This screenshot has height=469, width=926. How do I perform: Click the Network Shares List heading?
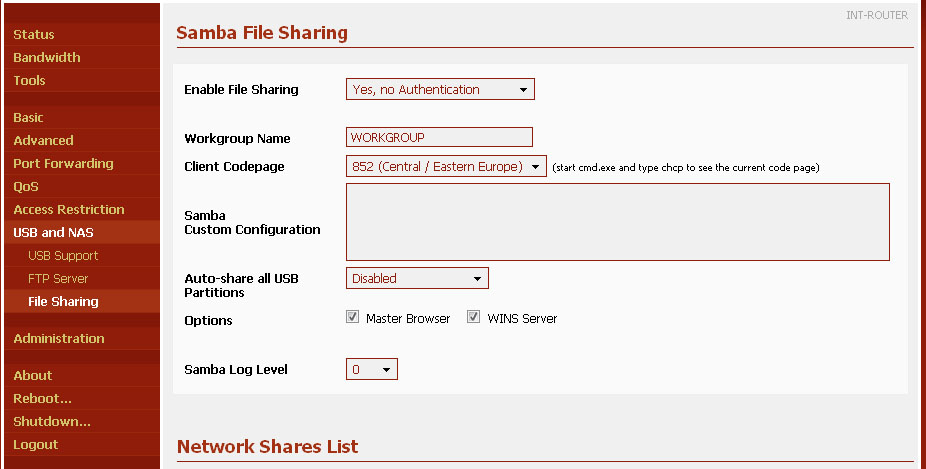(x=268, y=446)
